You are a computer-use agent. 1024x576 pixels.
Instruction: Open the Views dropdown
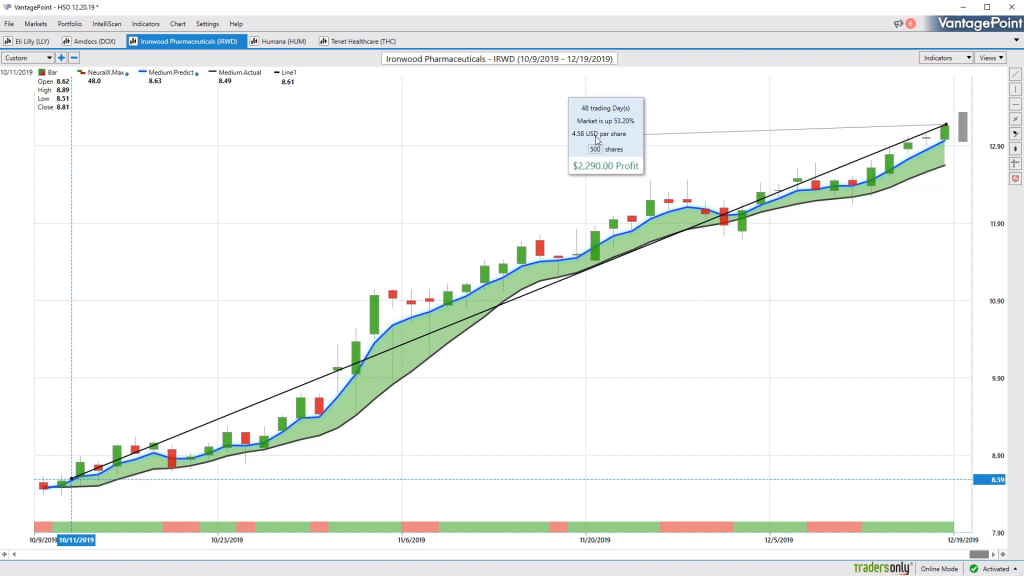pyautogui.click(x=991, y=58)
